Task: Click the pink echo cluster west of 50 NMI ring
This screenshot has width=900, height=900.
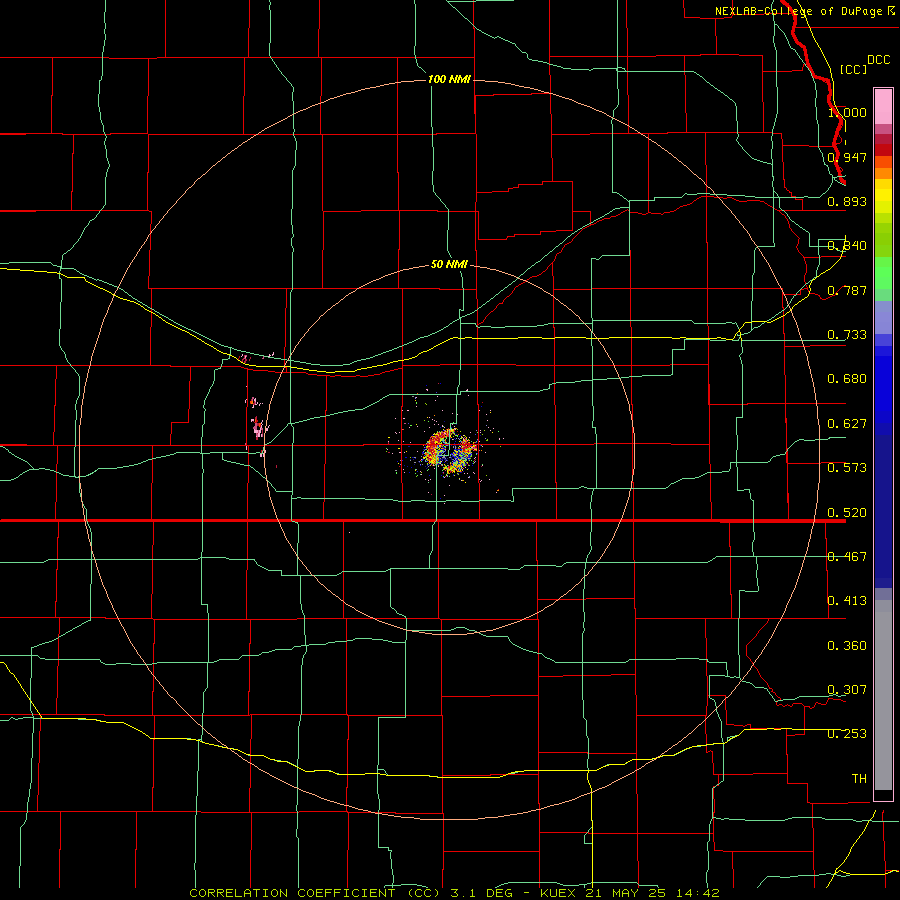Action: click(258, 428)
